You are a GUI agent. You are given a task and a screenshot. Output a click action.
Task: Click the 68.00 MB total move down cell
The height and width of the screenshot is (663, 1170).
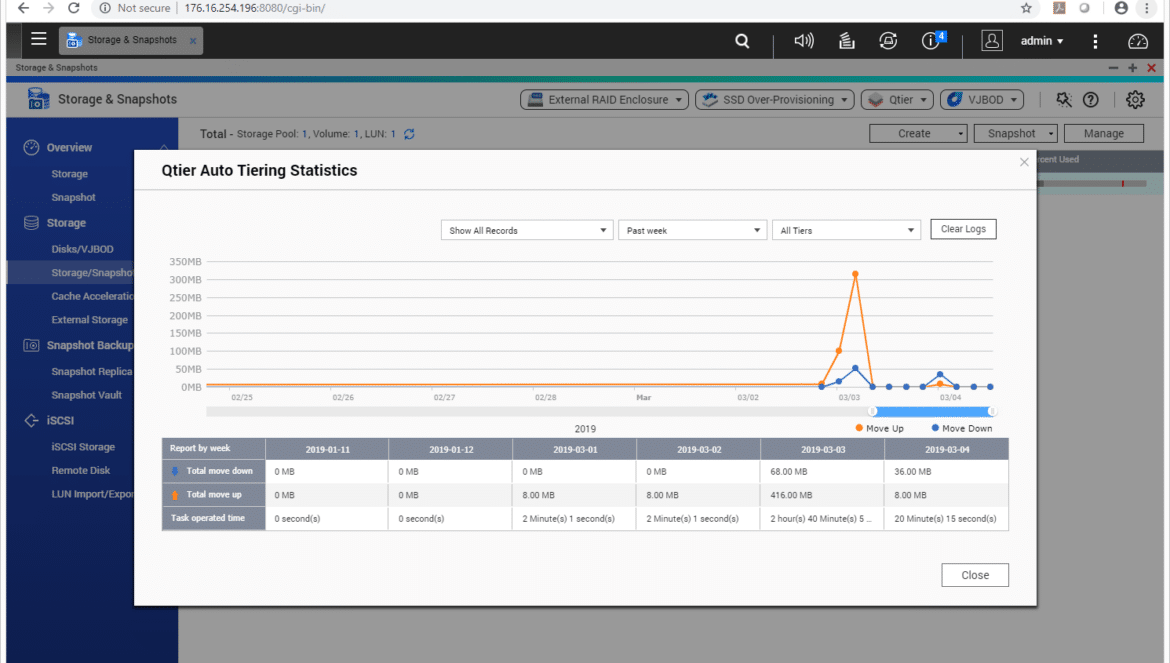click(x=822, y=471)
